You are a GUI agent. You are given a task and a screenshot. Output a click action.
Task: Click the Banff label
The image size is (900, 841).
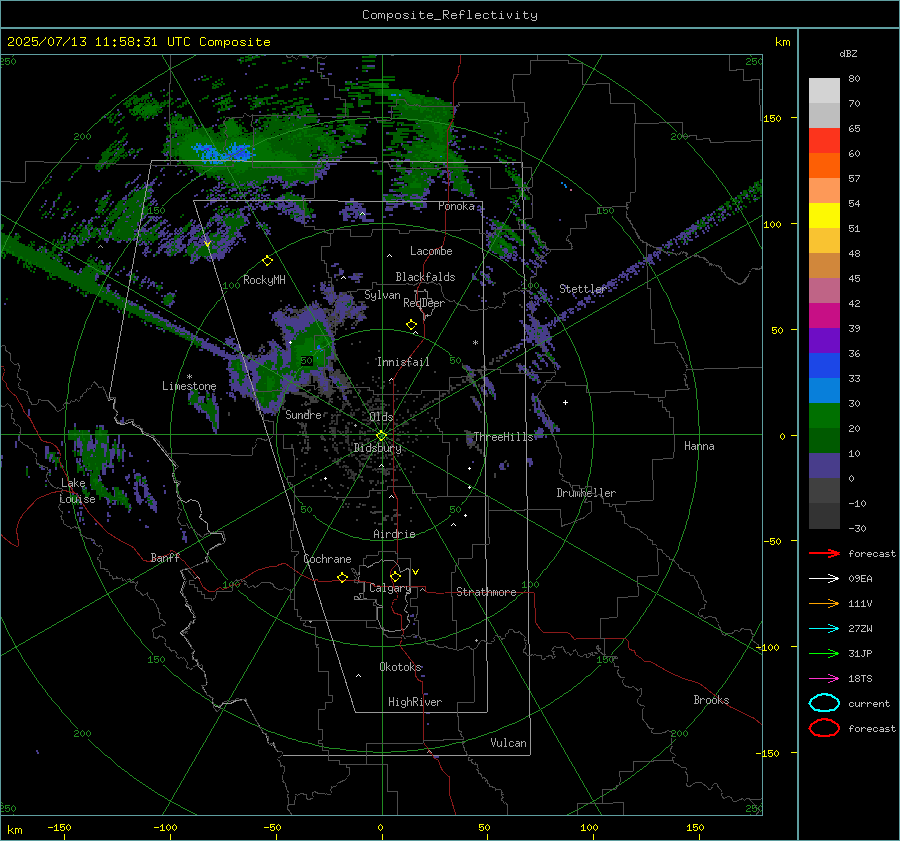pyautogui.click(x=165, y=557)
